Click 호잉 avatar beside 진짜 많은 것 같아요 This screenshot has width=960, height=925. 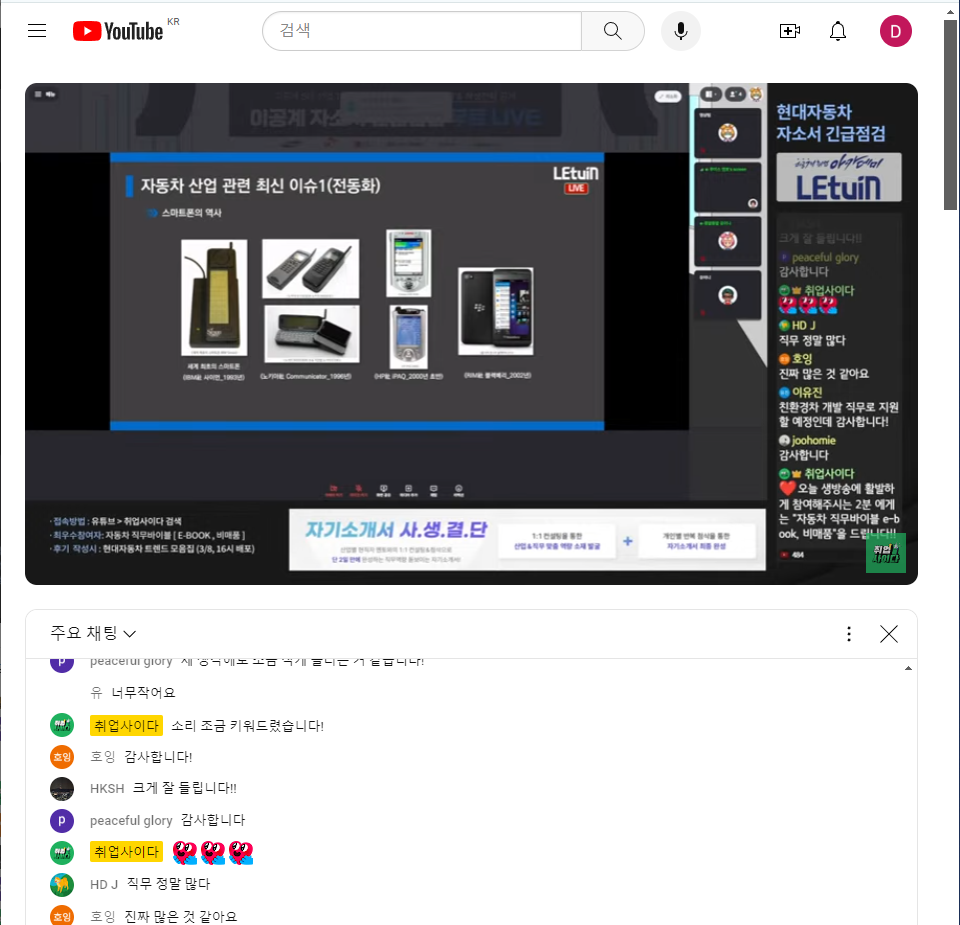pos(62,916)
